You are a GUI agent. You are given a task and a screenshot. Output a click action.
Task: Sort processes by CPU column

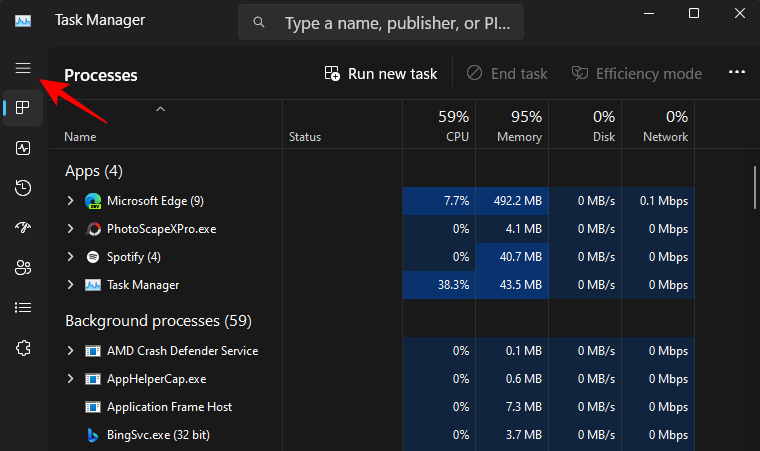coord(439,125)
